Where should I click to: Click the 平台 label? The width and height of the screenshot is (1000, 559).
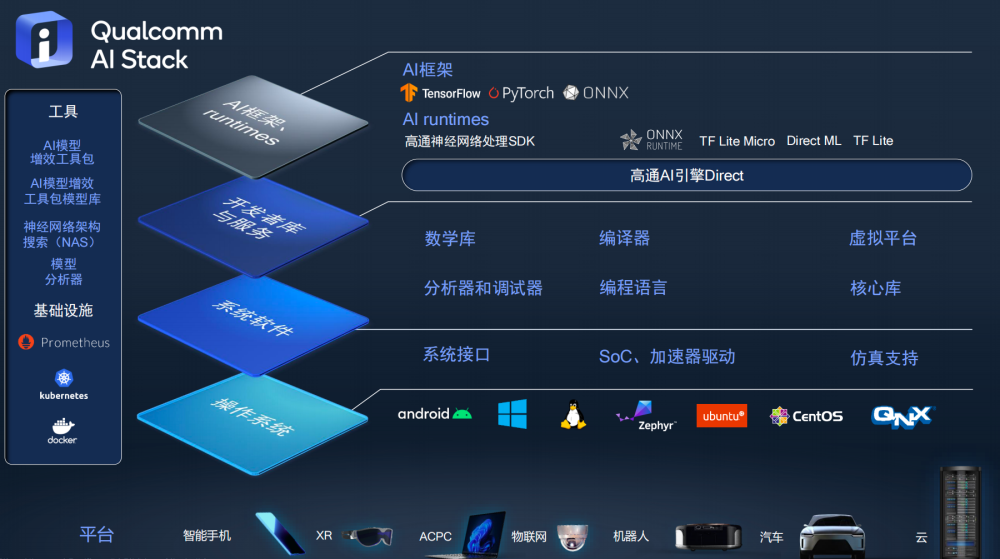pos(97,534)
